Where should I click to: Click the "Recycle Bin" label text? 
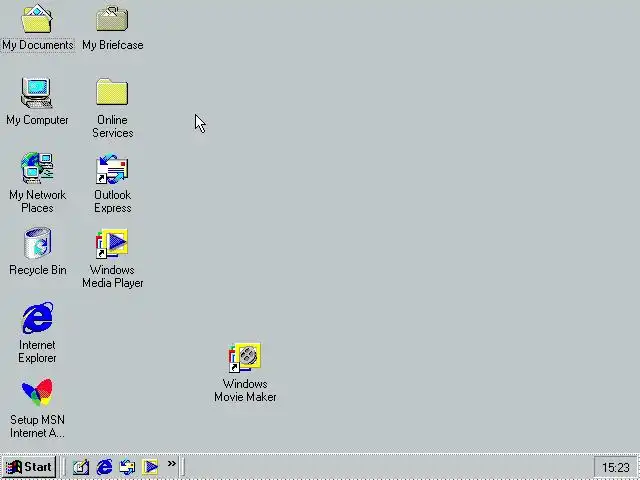tap(38, 270)
